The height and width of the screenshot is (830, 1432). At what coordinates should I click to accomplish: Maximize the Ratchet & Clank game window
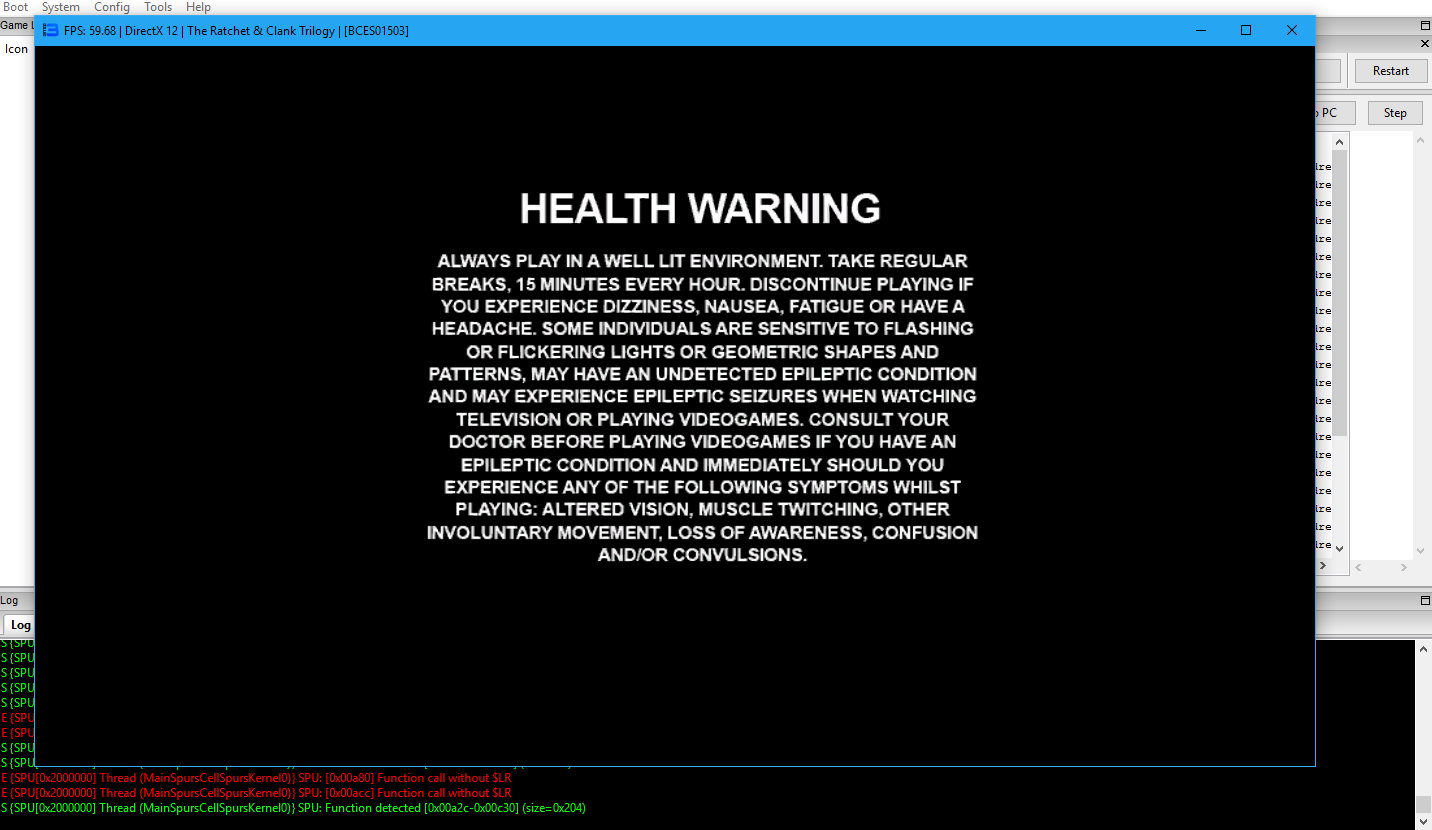pos(1246,31)
